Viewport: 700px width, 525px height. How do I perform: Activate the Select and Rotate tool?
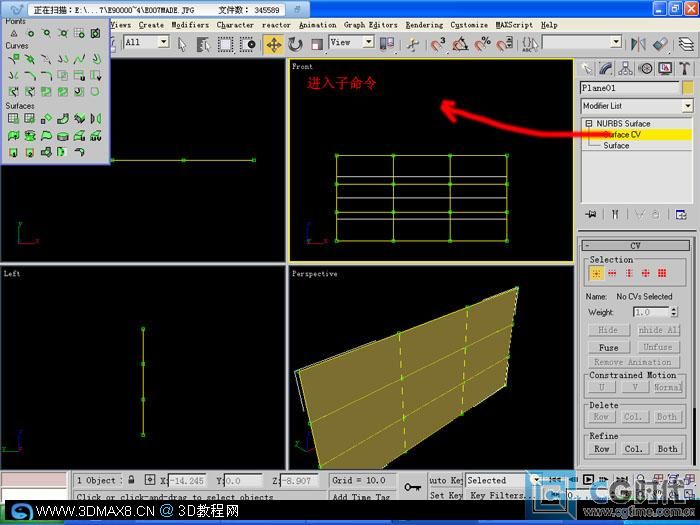click(x=295, y=44)
